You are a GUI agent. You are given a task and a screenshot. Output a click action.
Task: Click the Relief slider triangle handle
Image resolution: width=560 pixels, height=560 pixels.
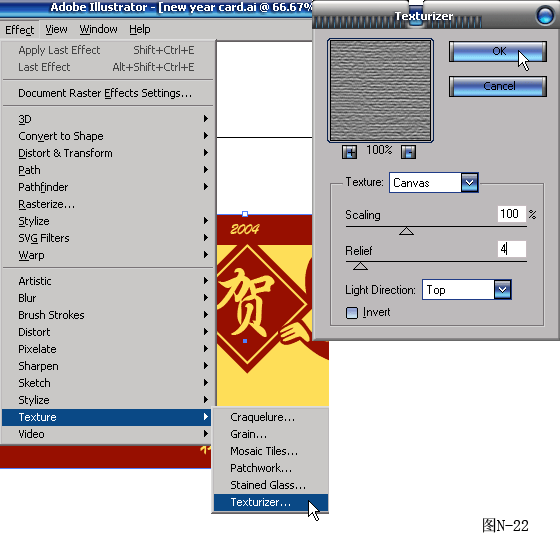[360, 266]
